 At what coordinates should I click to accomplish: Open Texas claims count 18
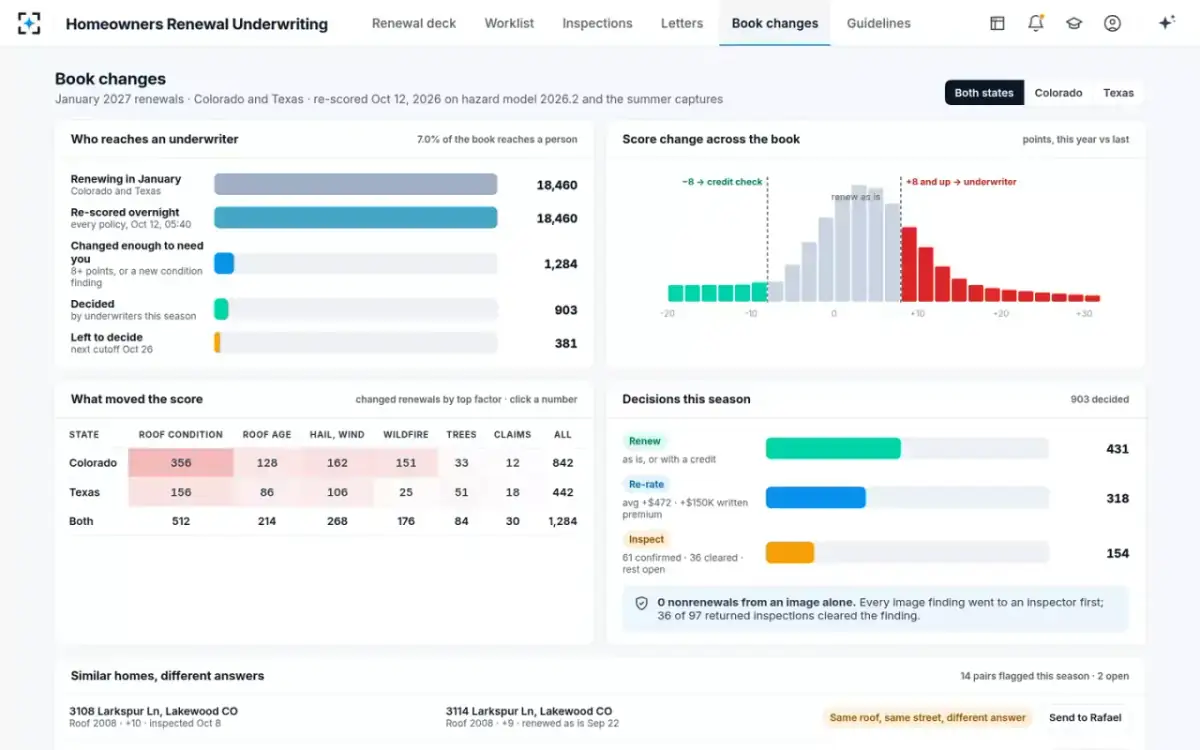[513, 492]
